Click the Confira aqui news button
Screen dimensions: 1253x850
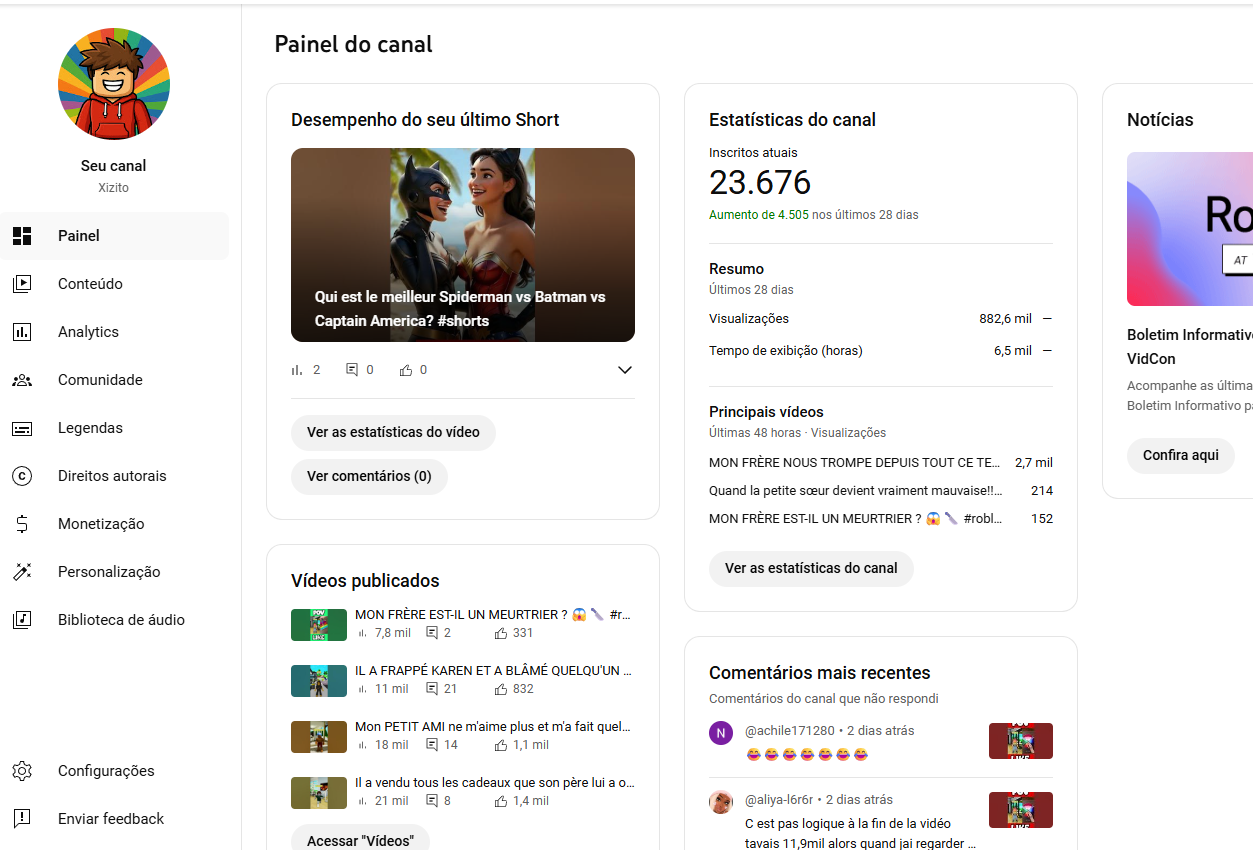pos(1181,456)
